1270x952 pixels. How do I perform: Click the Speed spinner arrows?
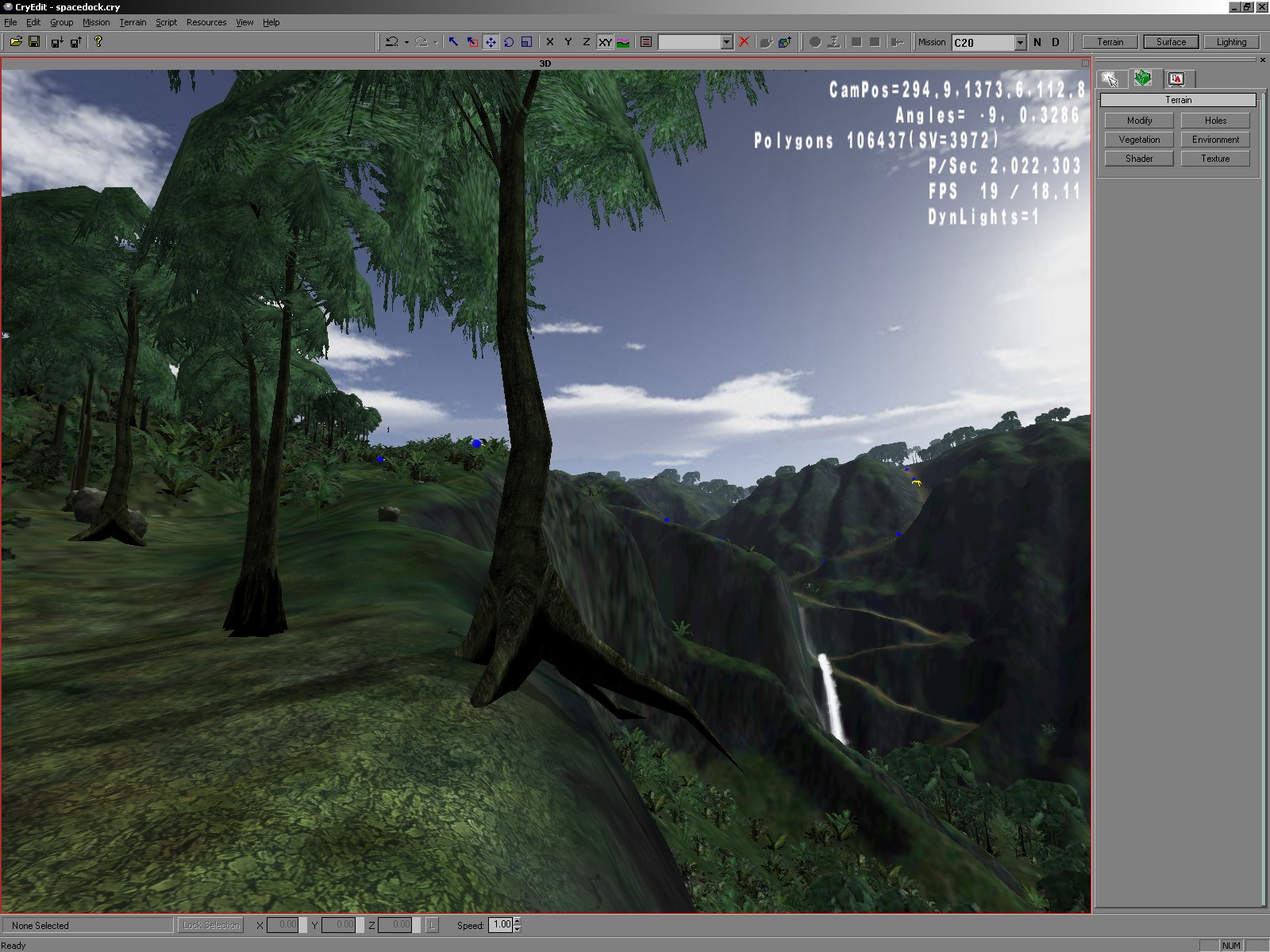point(518,925)
